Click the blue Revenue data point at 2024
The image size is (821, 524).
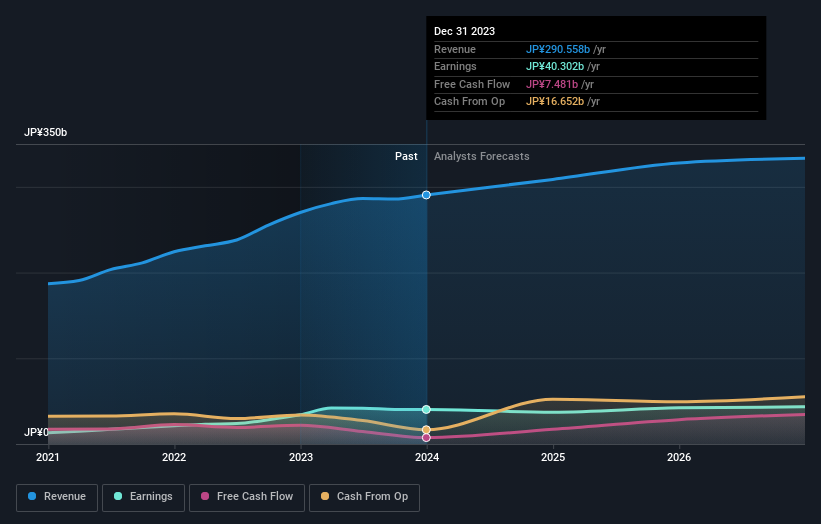click(x=426, y=195)
